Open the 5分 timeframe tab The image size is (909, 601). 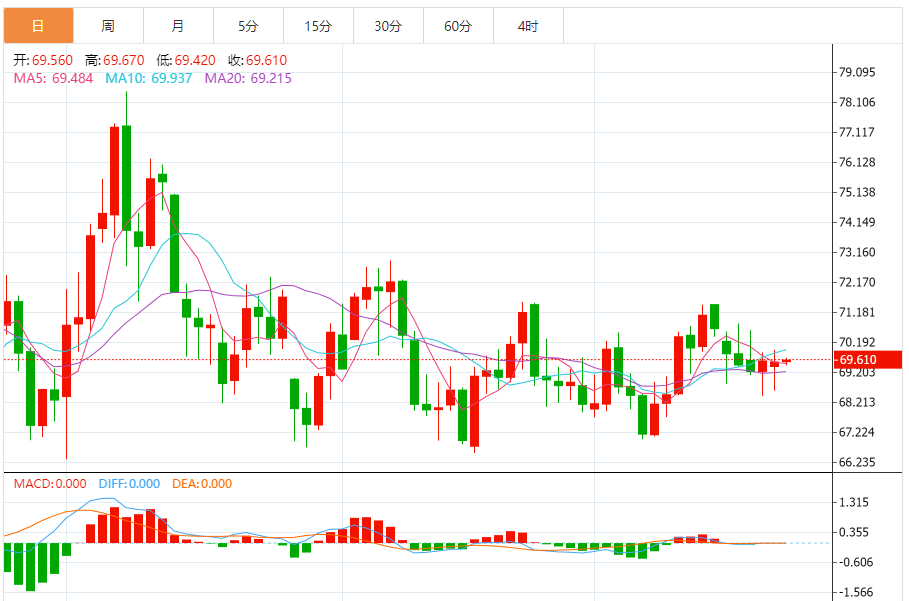click(248, 26)
